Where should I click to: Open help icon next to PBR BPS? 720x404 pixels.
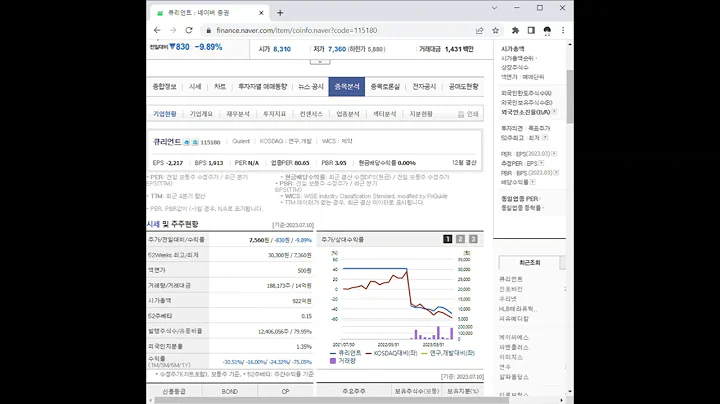[x=556, y=173]
